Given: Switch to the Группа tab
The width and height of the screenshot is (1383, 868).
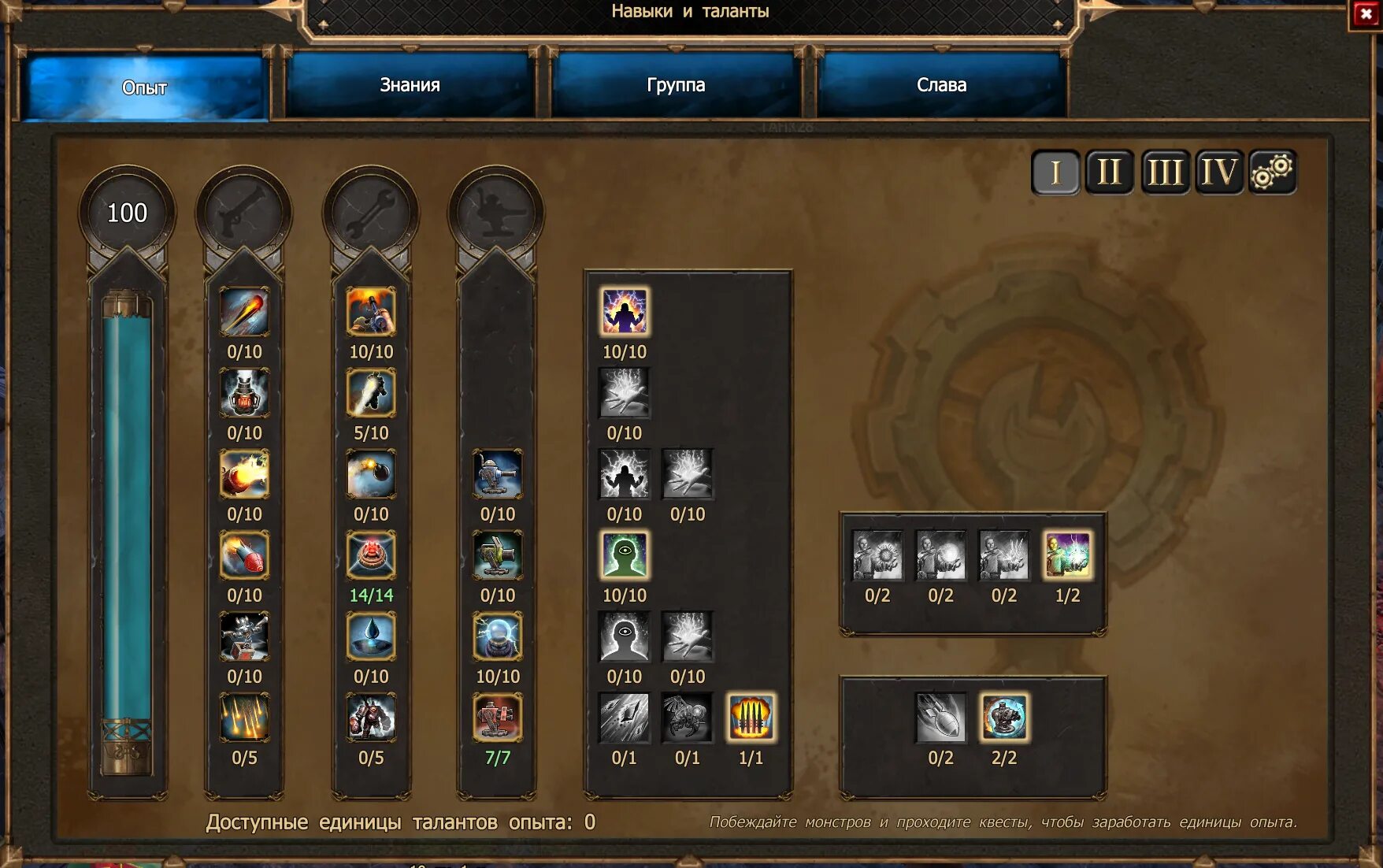Looking at the screenshot, I should coord(676,85).
